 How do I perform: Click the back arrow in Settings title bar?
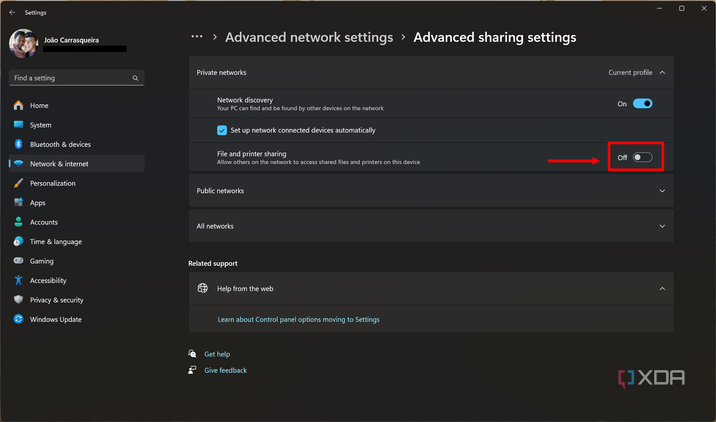tap(12, 12)
